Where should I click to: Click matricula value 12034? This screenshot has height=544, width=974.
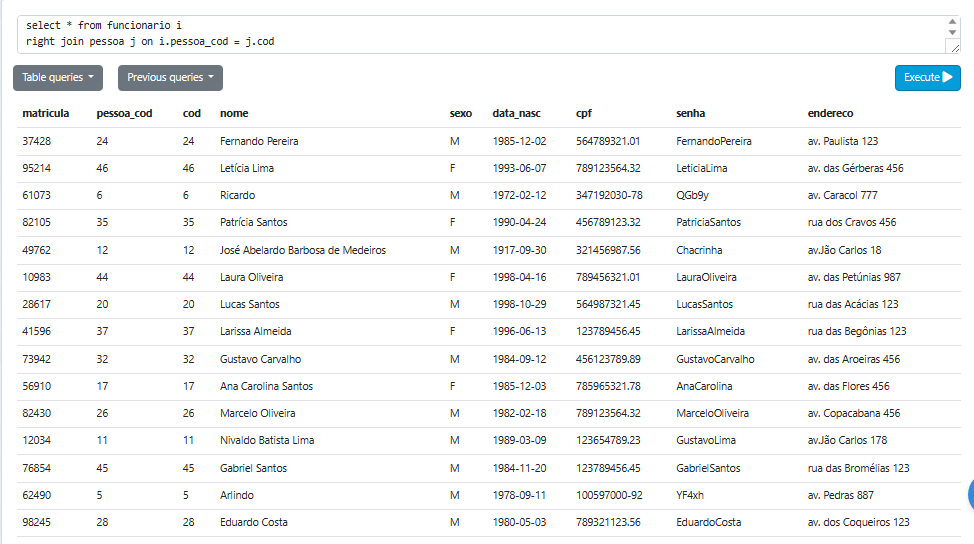coord(37,440)
